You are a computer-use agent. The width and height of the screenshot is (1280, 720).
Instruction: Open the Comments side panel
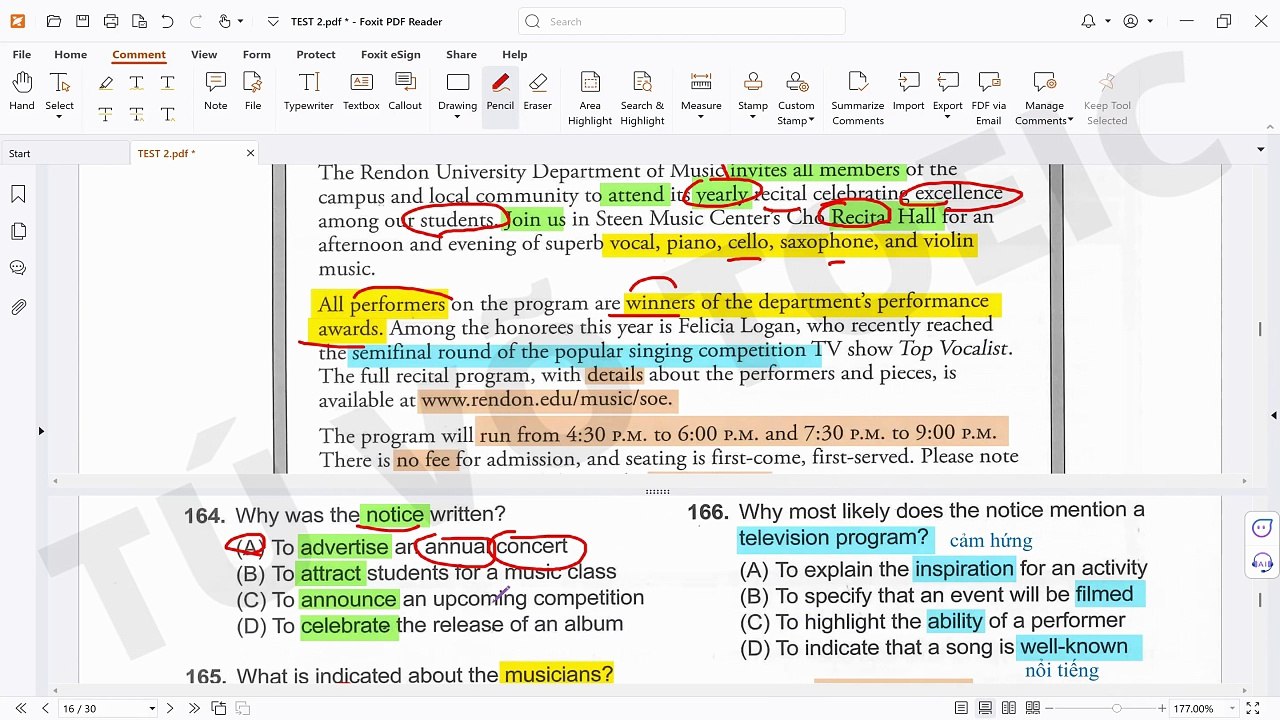(x=18, y=268)
